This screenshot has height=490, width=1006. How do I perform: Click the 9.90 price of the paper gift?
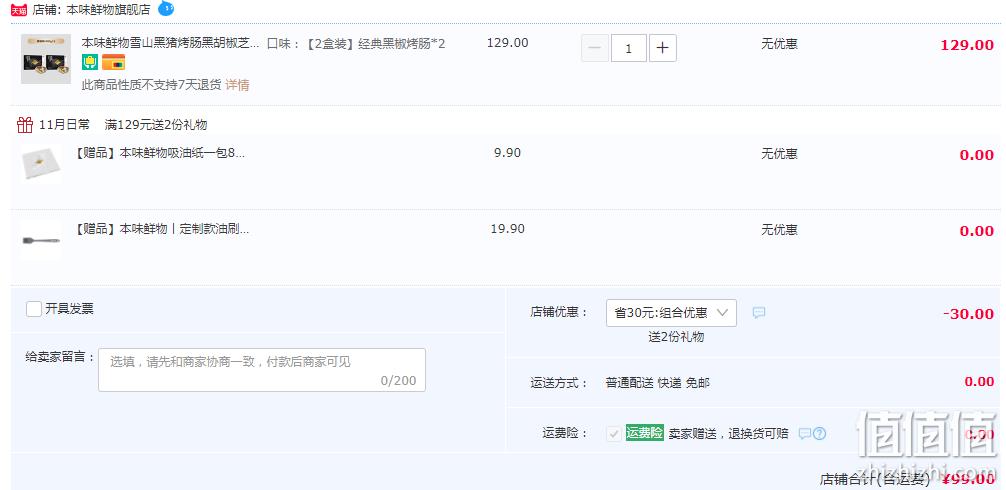click(507, 153)
